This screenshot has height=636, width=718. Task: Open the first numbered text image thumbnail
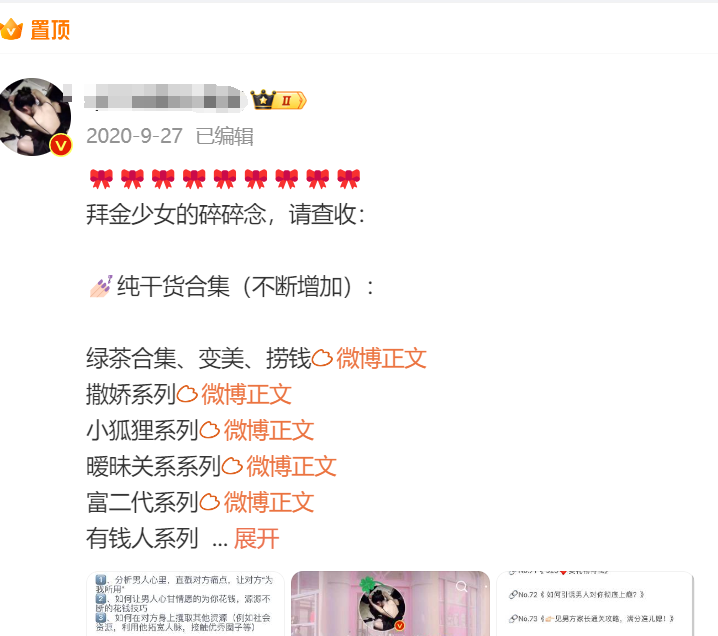coord(185,603)
